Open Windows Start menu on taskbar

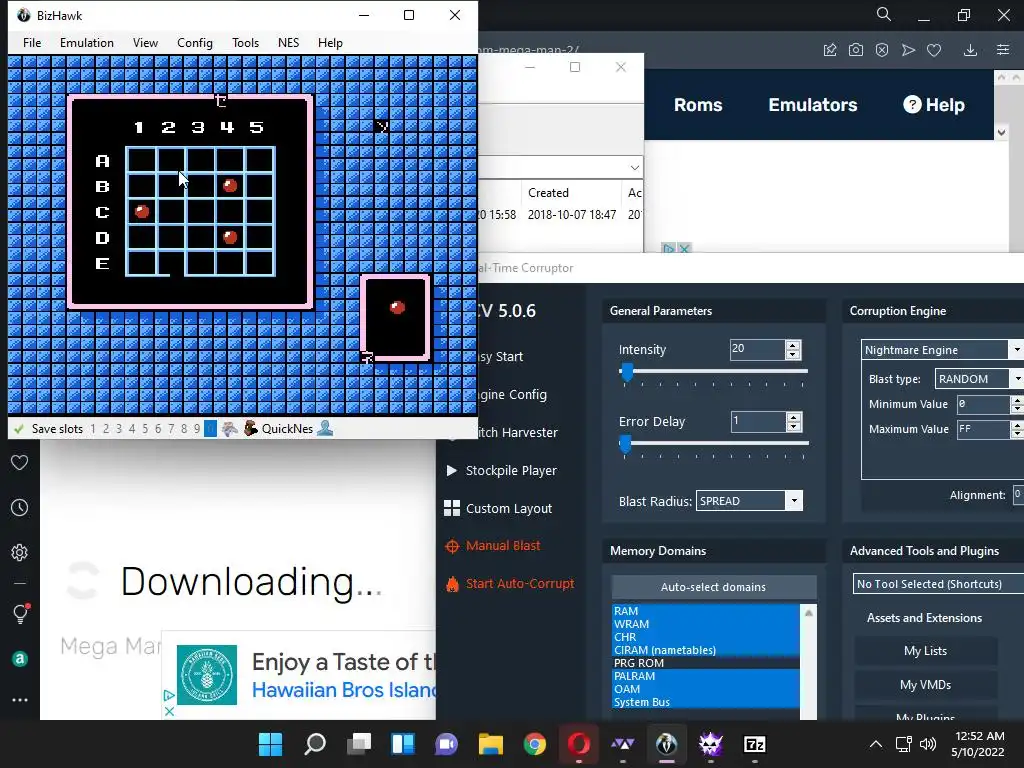click(270, 744)
